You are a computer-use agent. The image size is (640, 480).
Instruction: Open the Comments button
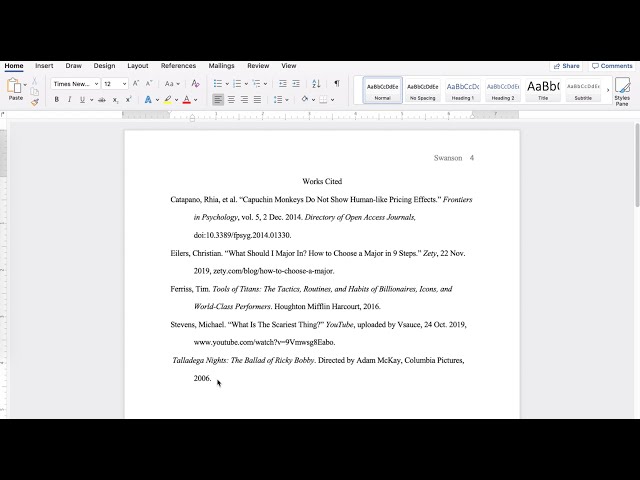coord(612,66)
